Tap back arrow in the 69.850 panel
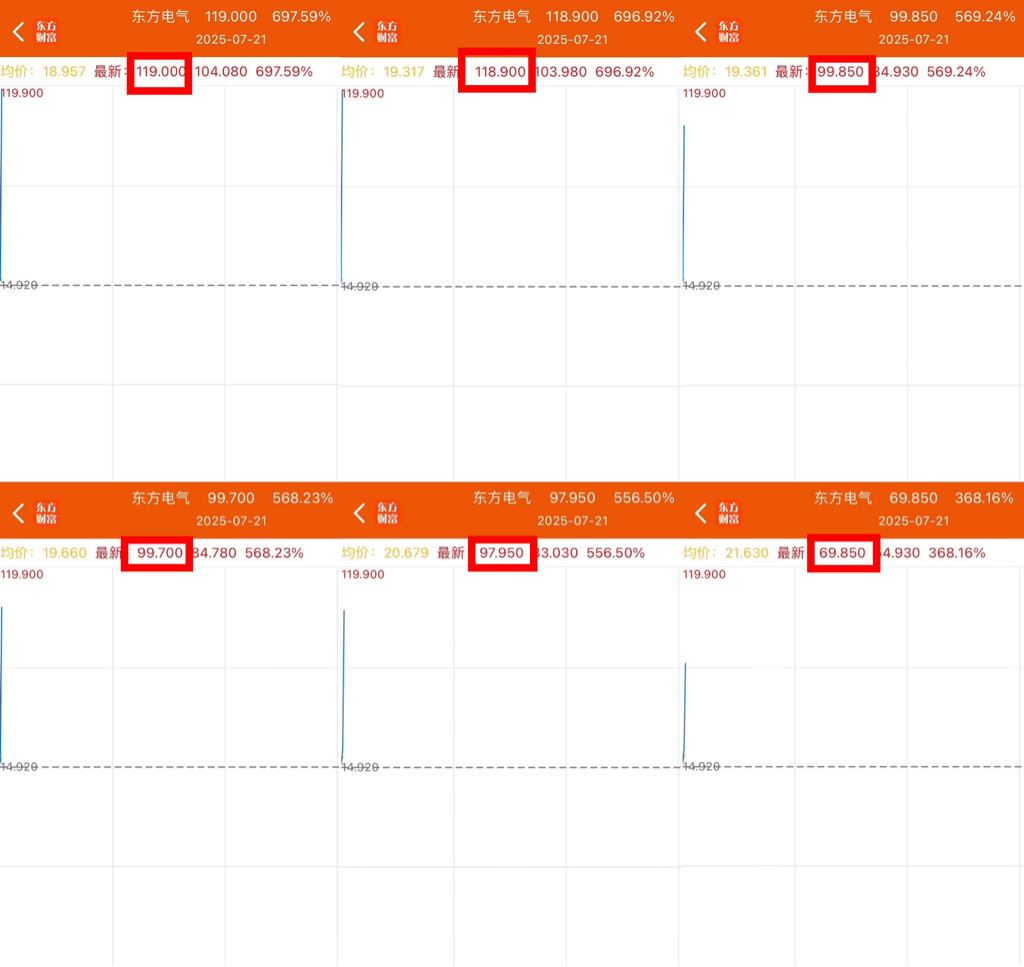Screen dimensions: 1024x967 coord(701,513)
